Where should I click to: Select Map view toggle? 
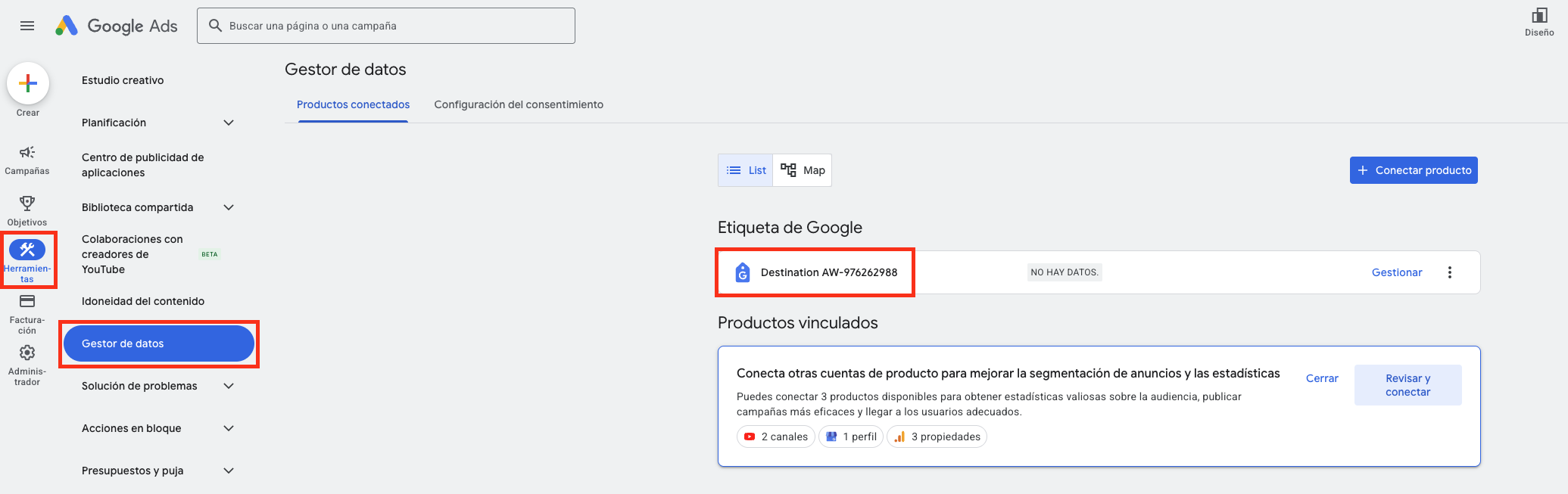pyautogui.click(x=803, y=170)
